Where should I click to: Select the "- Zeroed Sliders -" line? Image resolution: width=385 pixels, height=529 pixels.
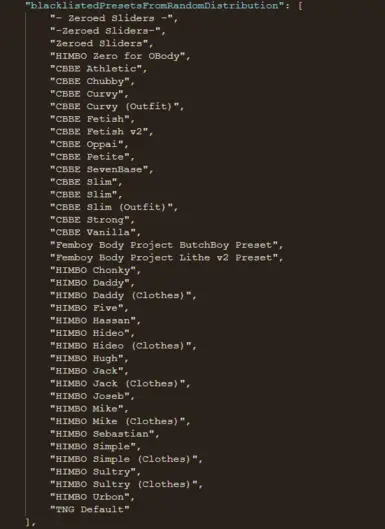[x=114, y=18]
